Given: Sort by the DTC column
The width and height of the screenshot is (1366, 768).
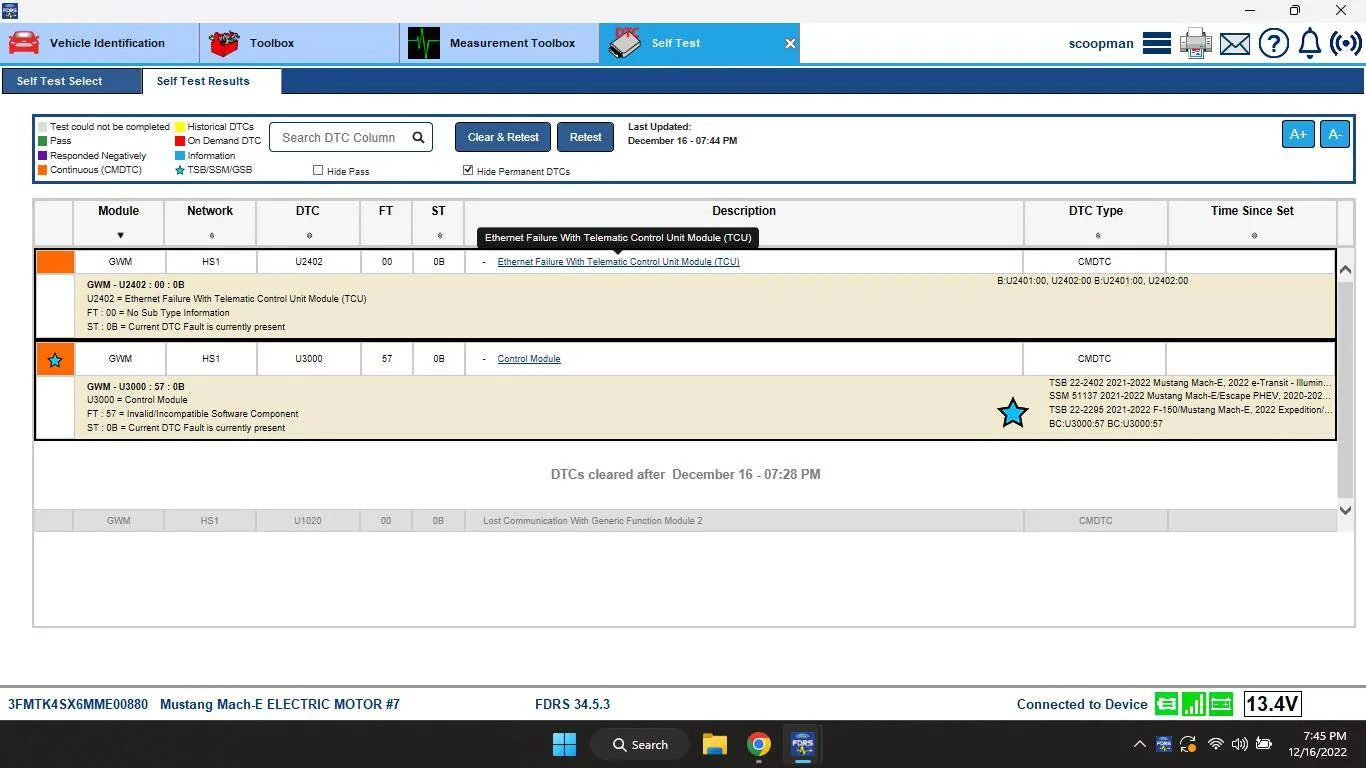Looking at the screenshot, I should click(x=308, y=236).
